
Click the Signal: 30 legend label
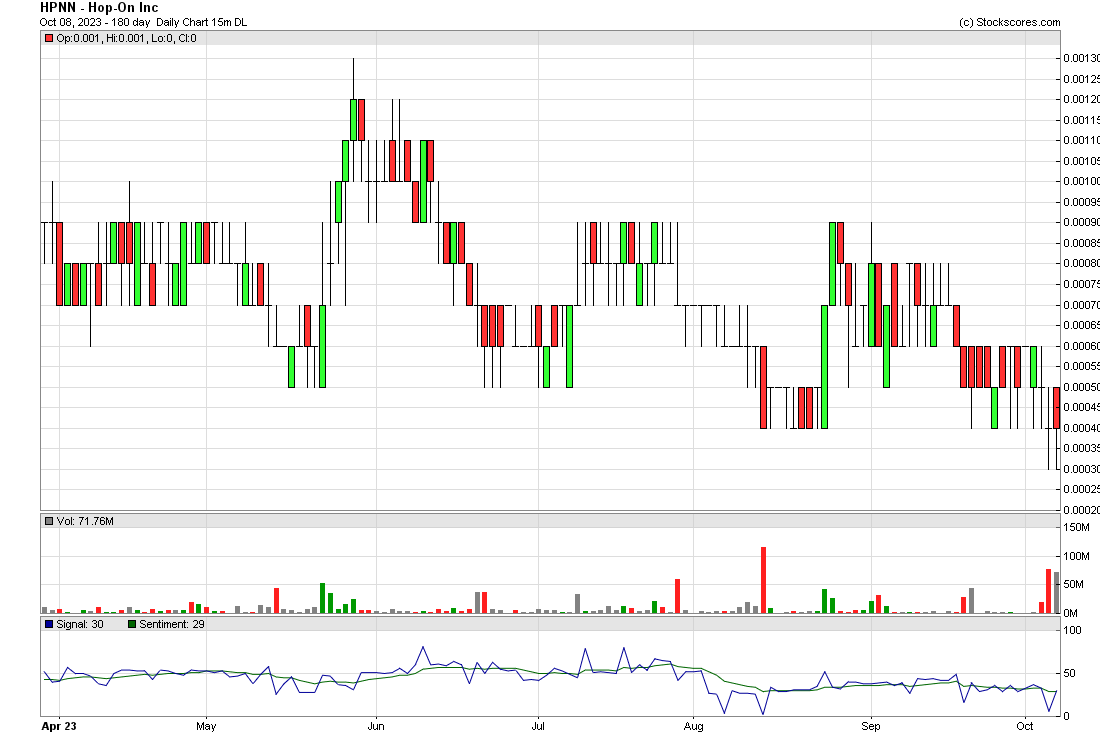pyautogui.click(x=80, y=624)
